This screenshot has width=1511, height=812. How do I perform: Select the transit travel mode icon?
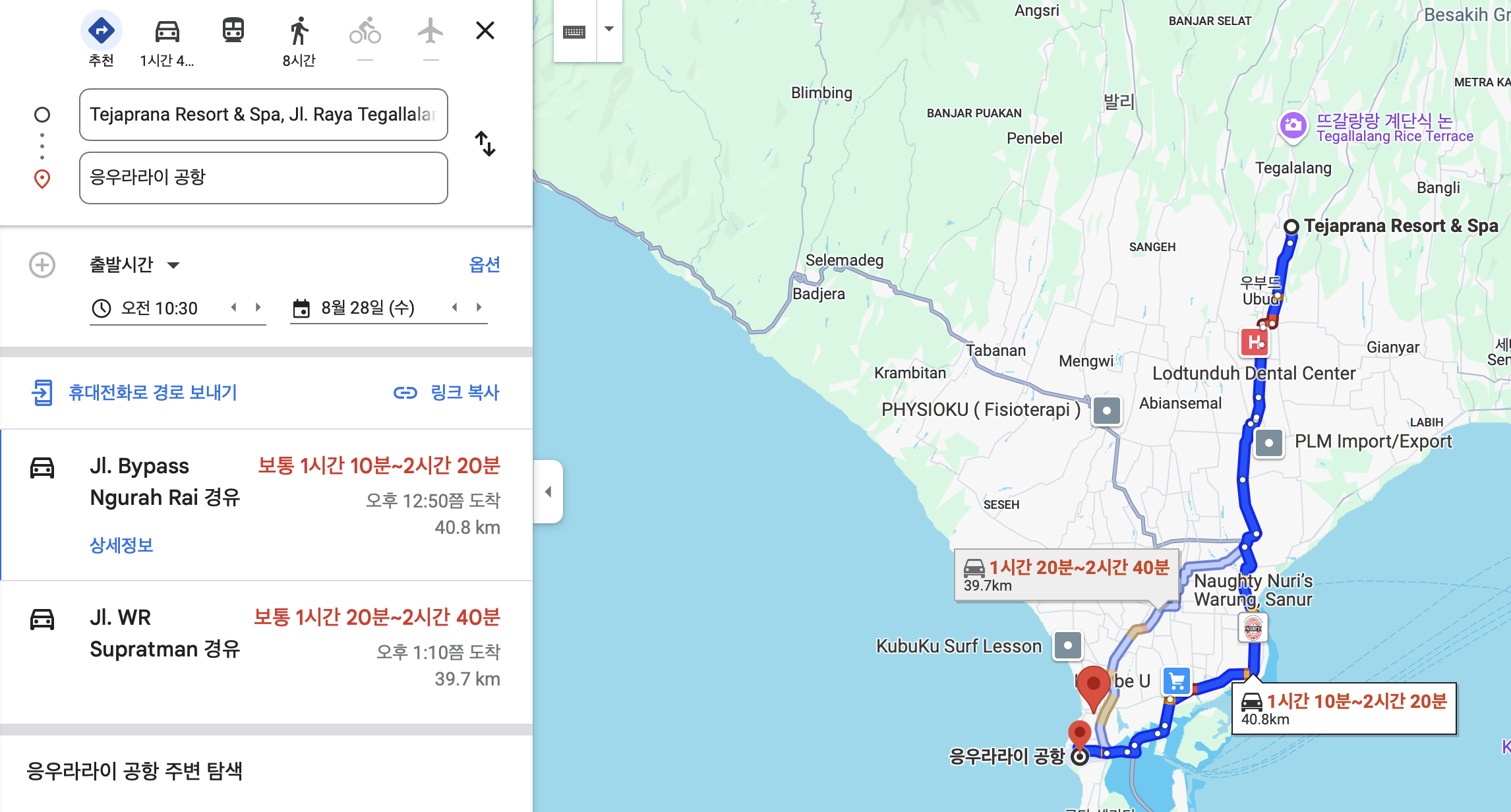233,31
